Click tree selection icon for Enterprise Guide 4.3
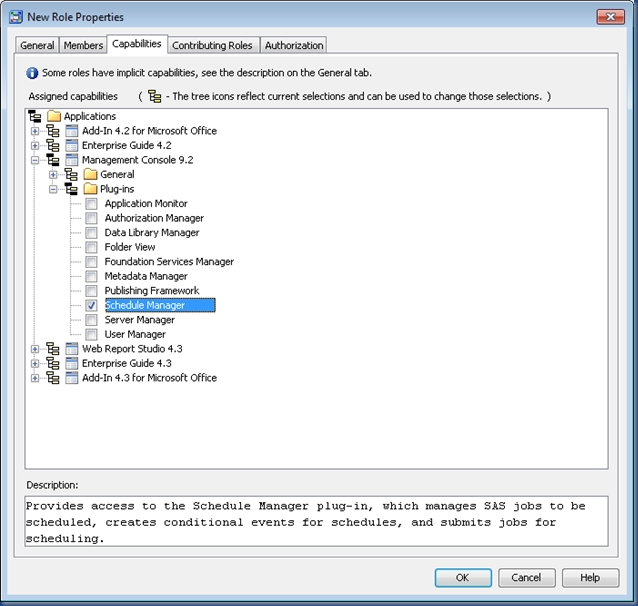This screenshot has height=606, width=638. click(53, 363)
